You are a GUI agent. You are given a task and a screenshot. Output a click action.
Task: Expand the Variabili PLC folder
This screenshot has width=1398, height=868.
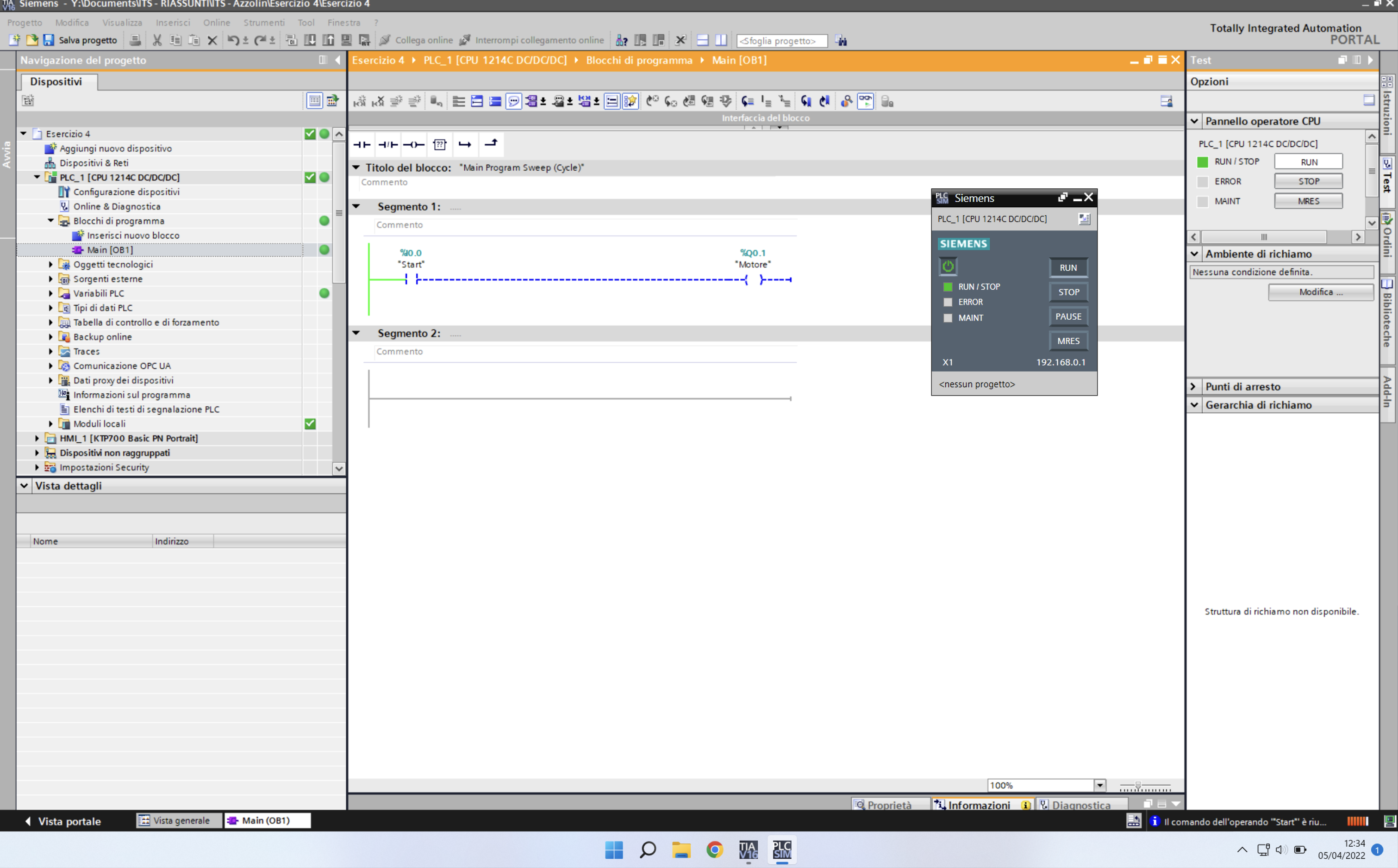(x=50, y=293)
